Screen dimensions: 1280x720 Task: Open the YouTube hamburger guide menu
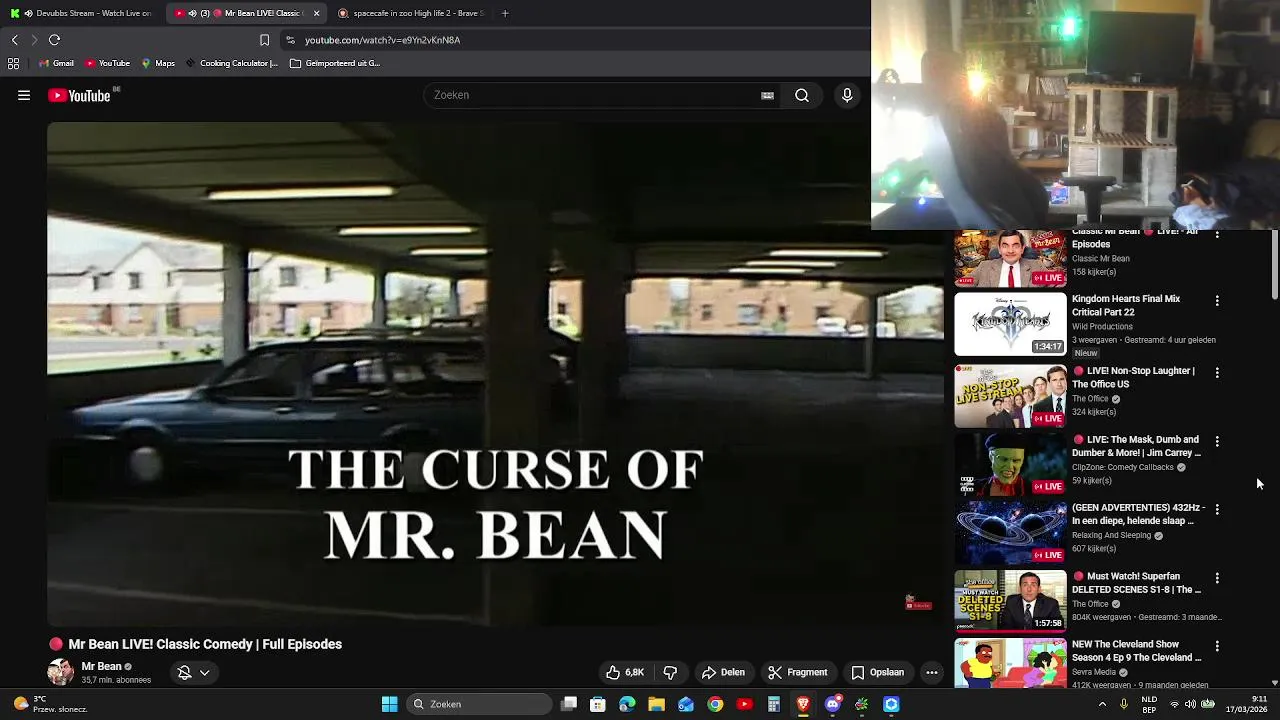tap(24, 96)
